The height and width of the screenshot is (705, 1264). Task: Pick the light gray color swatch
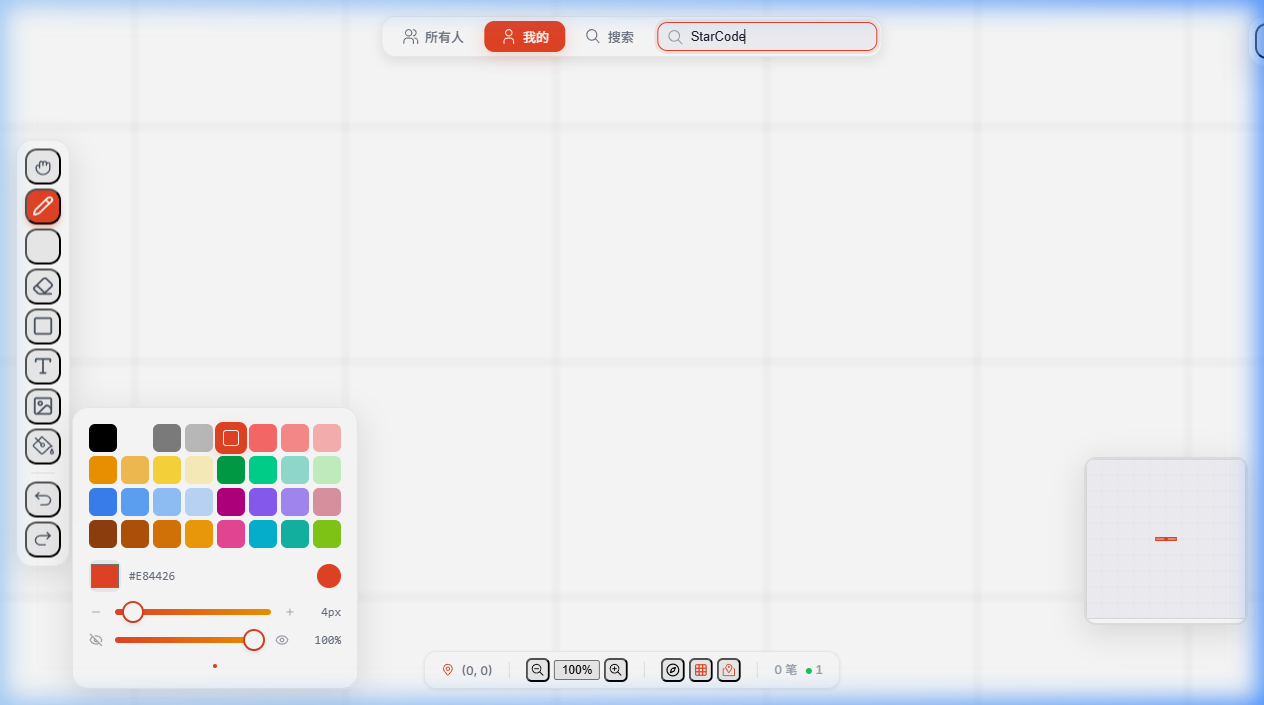199,438
